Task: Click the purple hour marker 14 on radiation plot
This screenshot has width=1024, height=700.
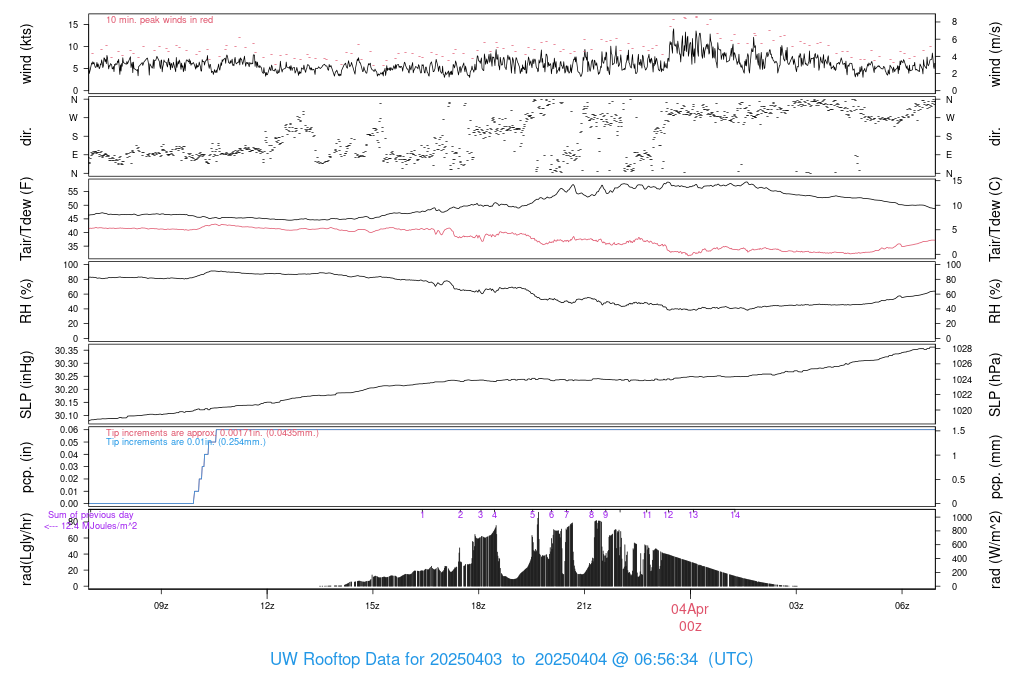Action: (x=735, y=515)
